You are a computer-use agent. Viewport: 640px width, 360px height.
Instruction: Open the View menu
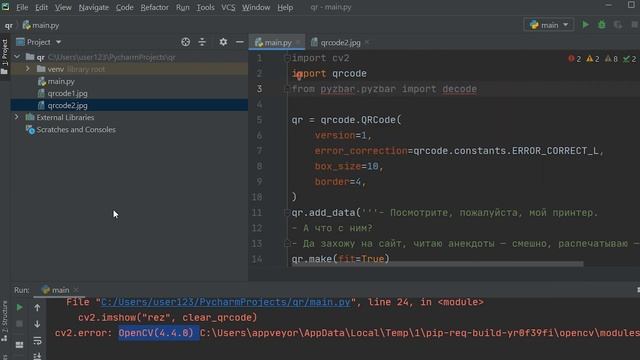pyautogui.click(x=63, y=7)
